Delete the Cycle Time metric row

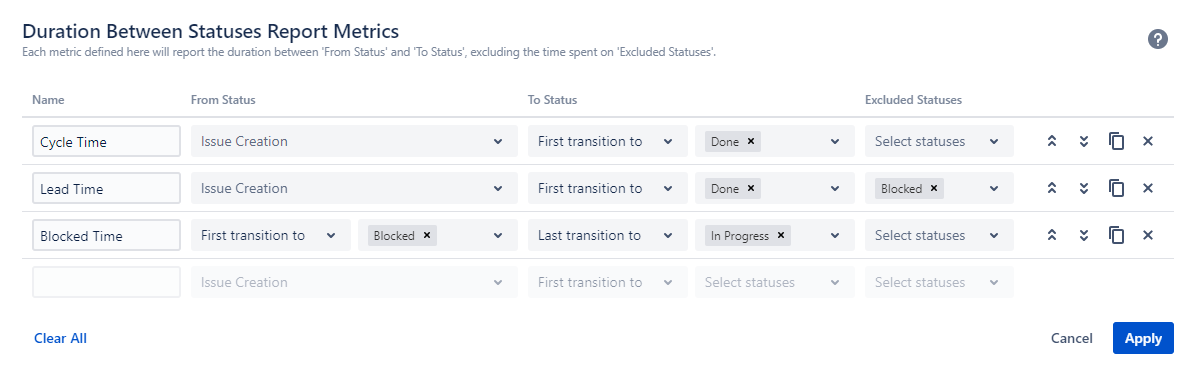click(x=1148, y=141)
